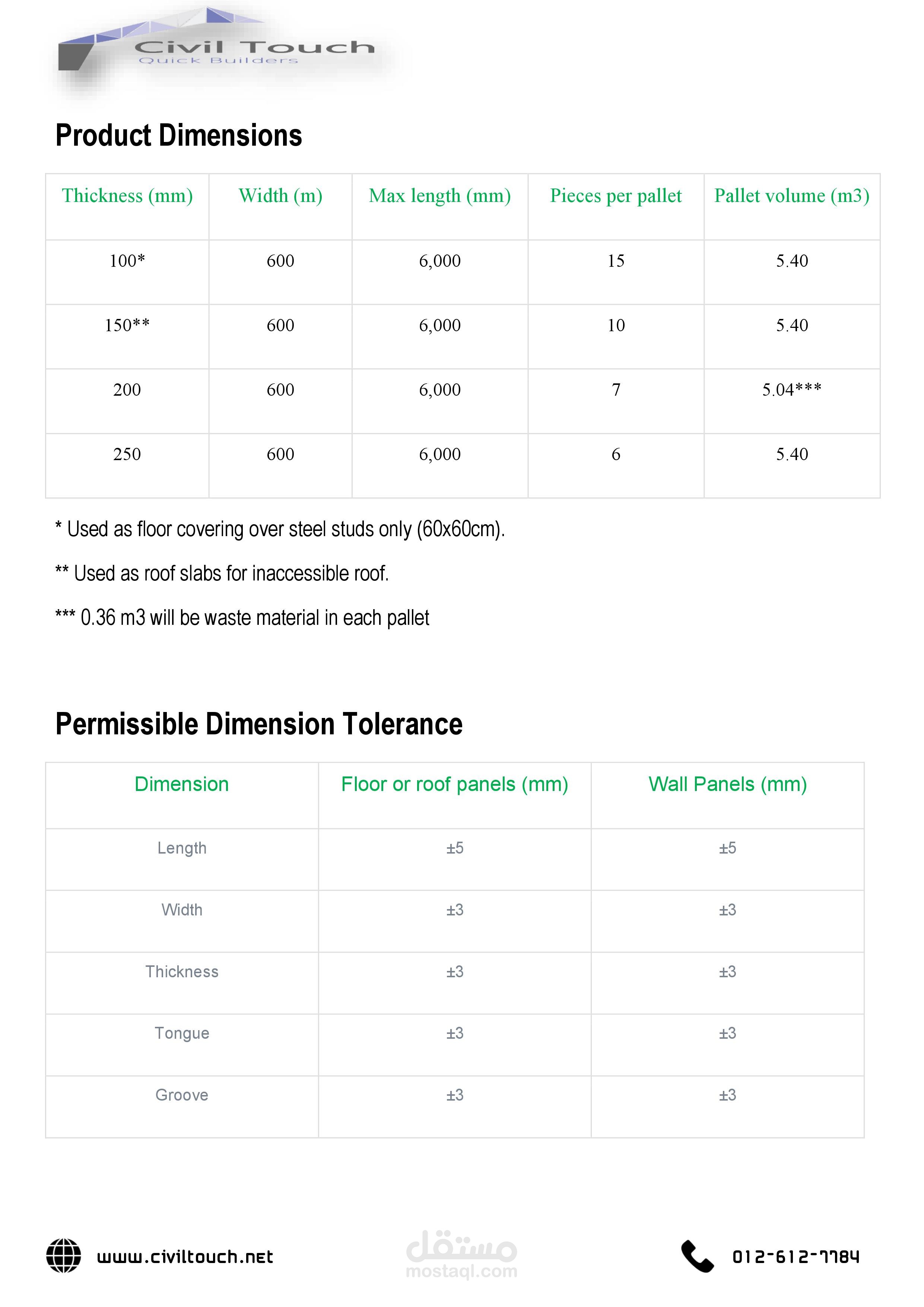Click the phone handset icon
Image resolution: width=924 pixels, height=1307 pixels.
[697, 1256]
